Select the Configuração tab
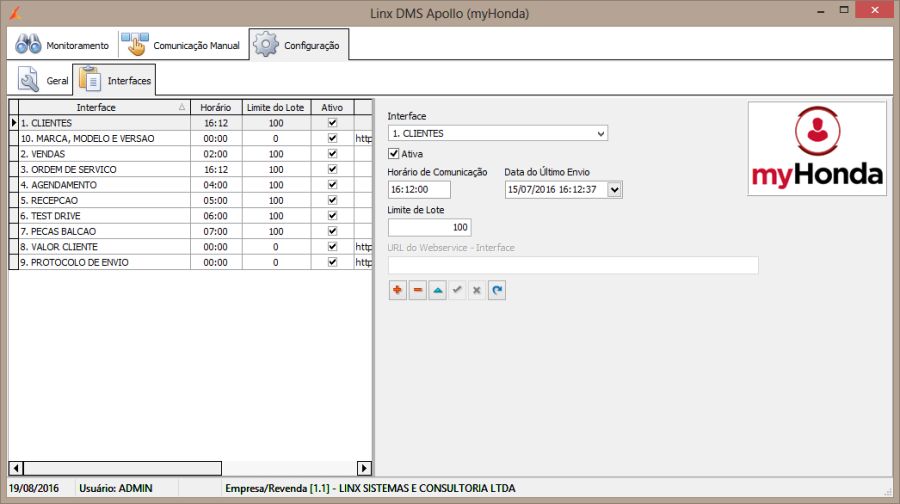Image resolution: width=900 pixels, height=504 pixels. click(298, 45)
